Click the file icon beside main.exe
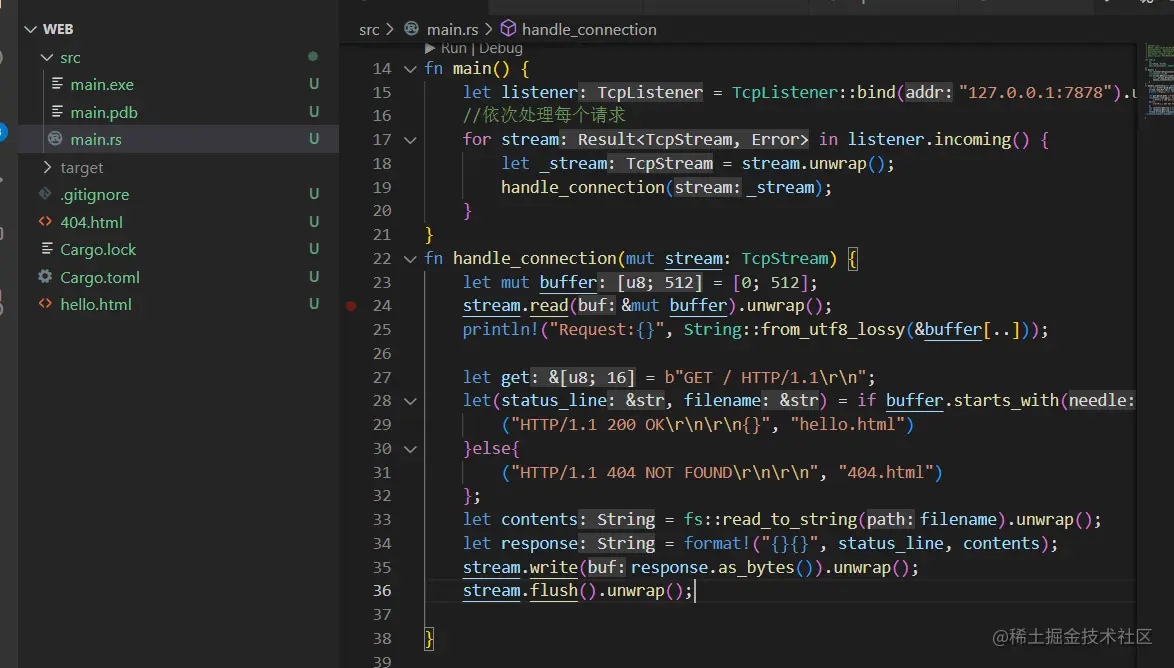Image resolution: width=1174 pixels, height=668 pixels. point(57,84)
